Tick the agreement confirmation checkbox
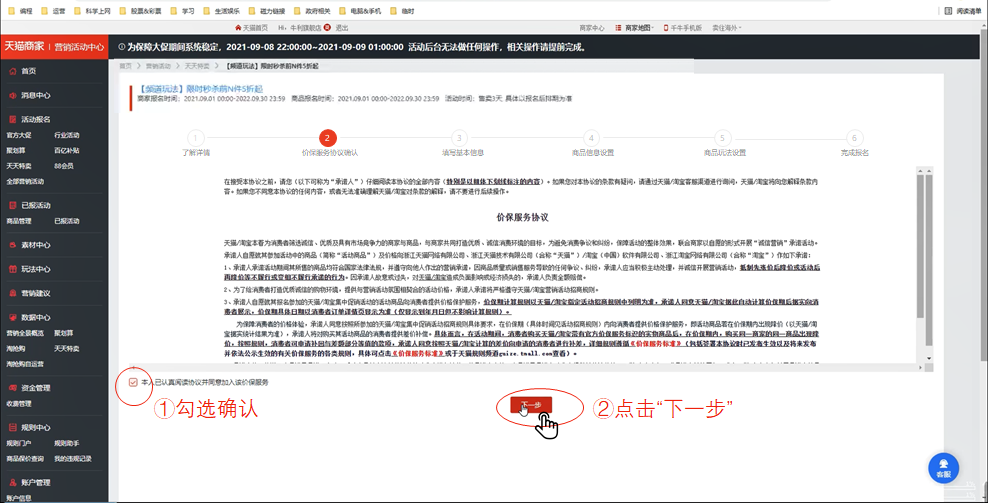Screen dimensions: 988x503 133,382
